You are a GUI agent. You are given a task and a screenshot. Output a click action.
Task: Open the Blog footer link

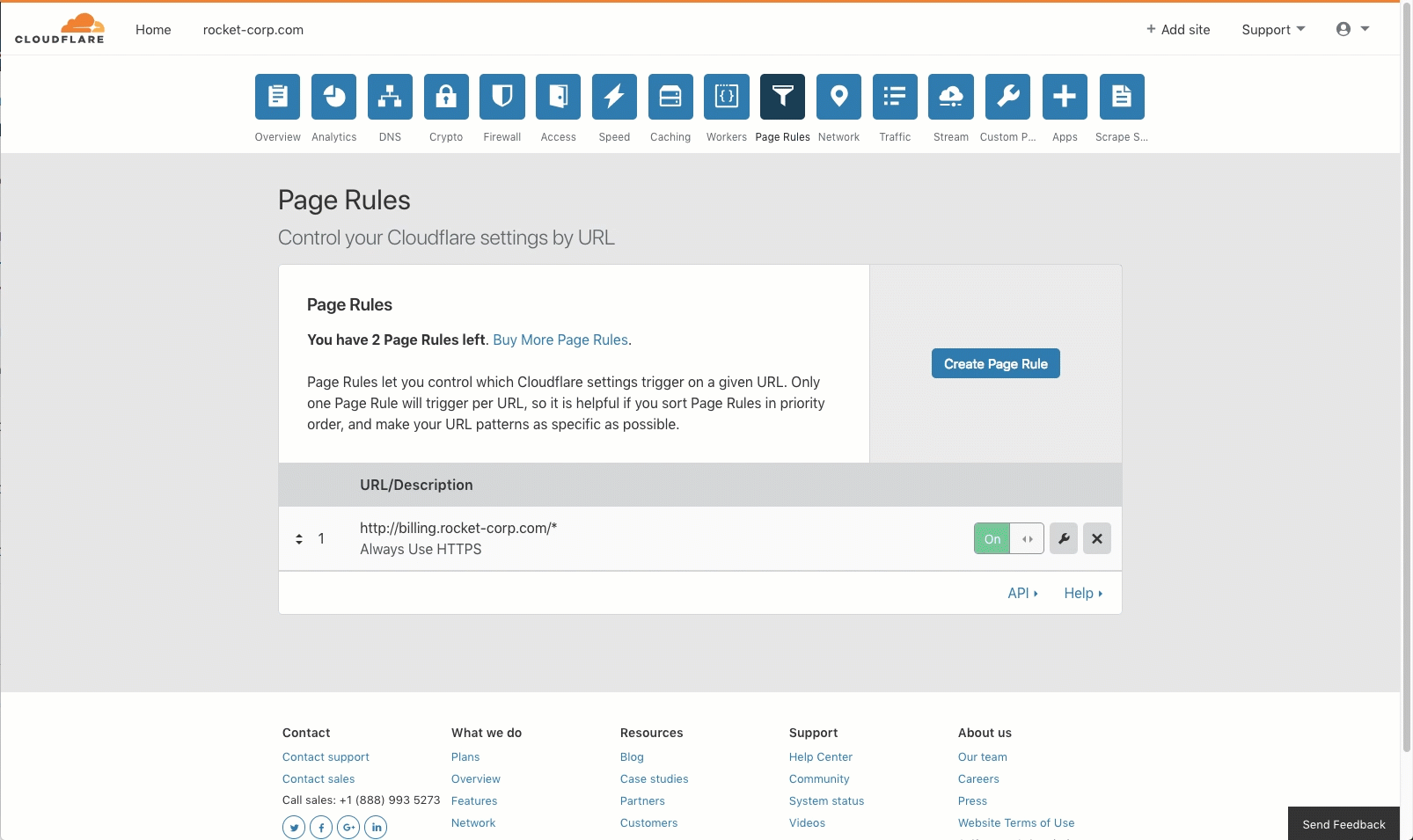tap(632, 756)
